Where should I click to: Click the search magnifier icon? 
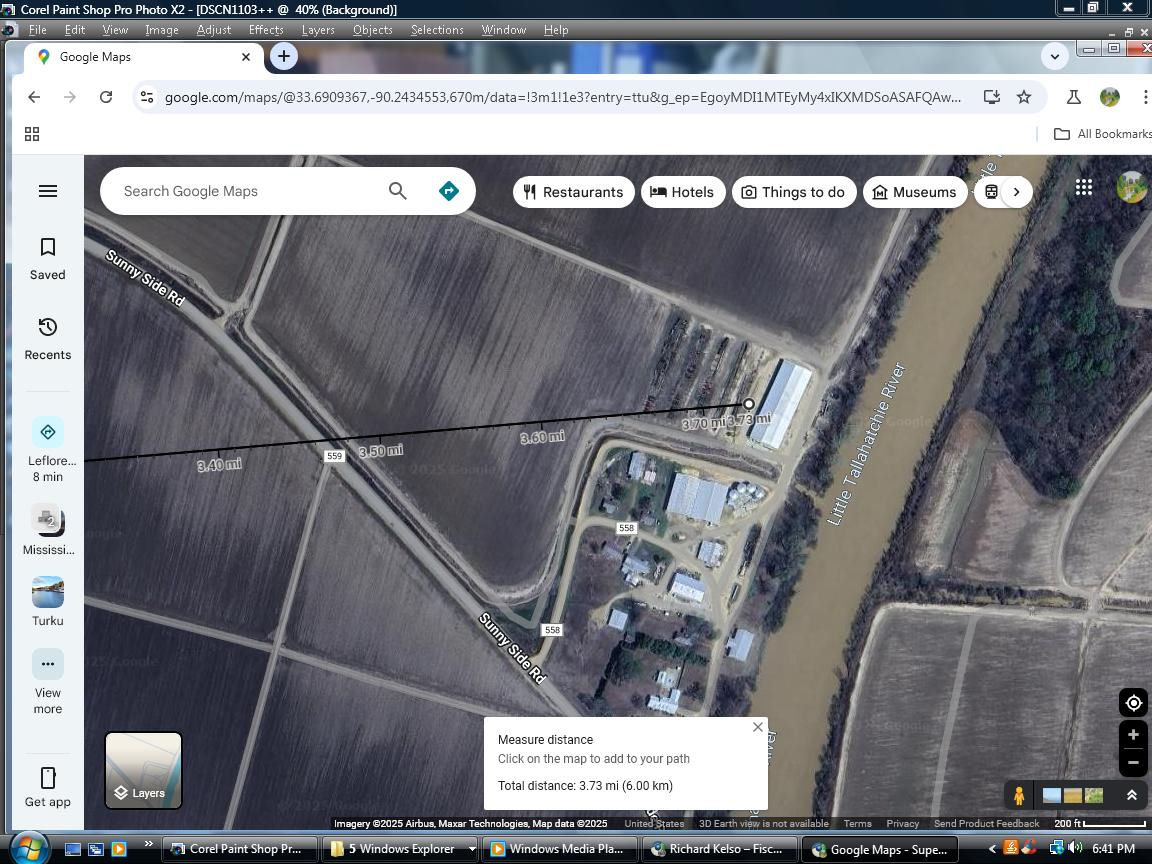click(x=397, y=191)
